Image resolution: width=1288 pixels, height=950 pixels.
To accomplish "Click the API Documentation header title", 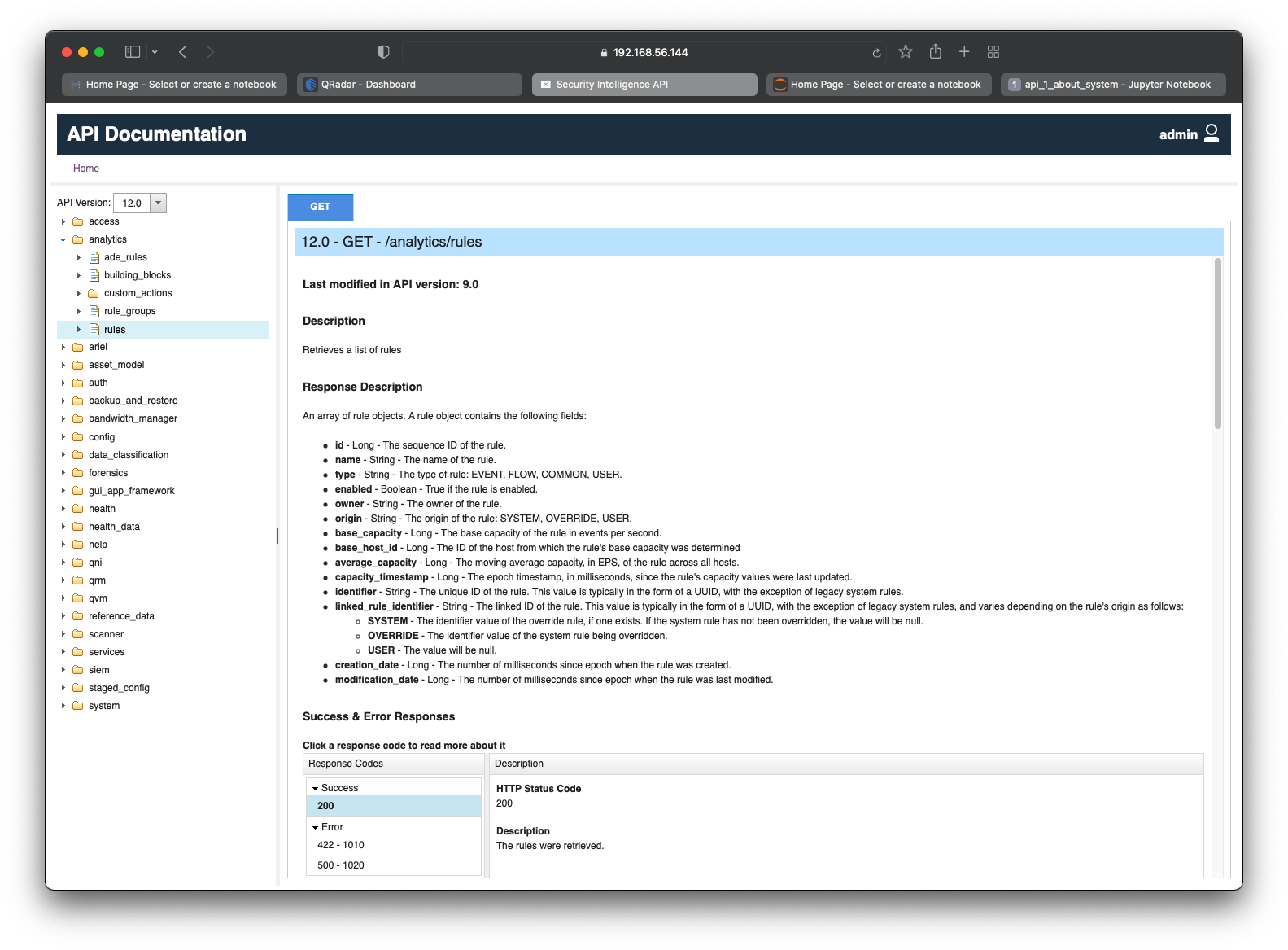I will point(156,134).
